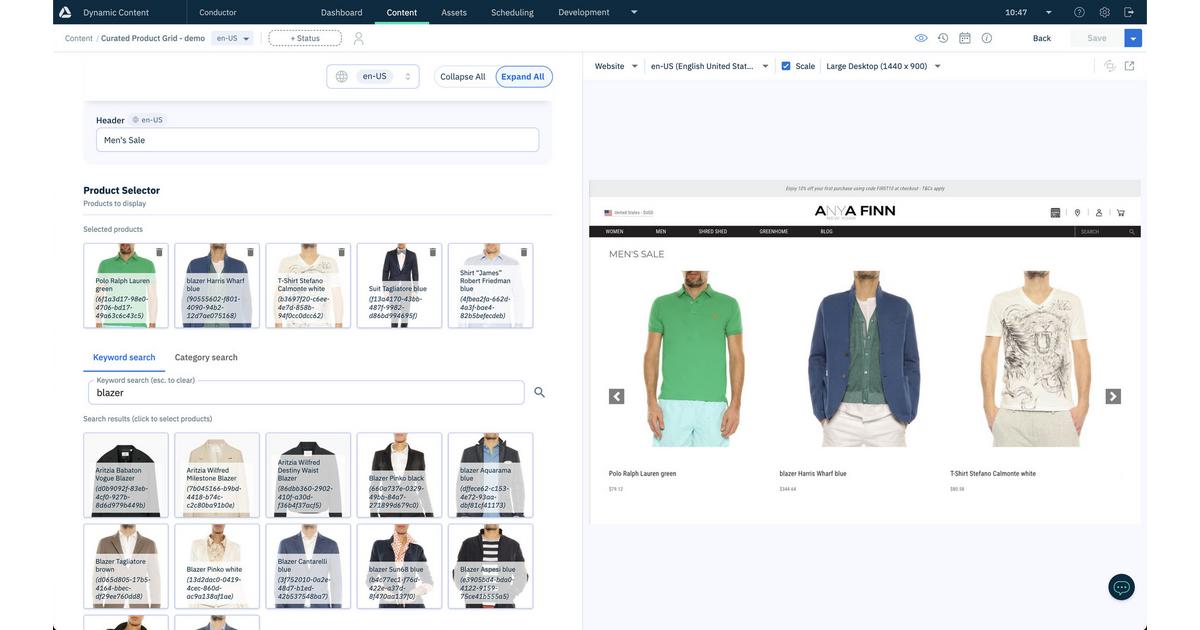
Task: Click the store locator pin icon in preview
Action: [x=1077, y=212]
